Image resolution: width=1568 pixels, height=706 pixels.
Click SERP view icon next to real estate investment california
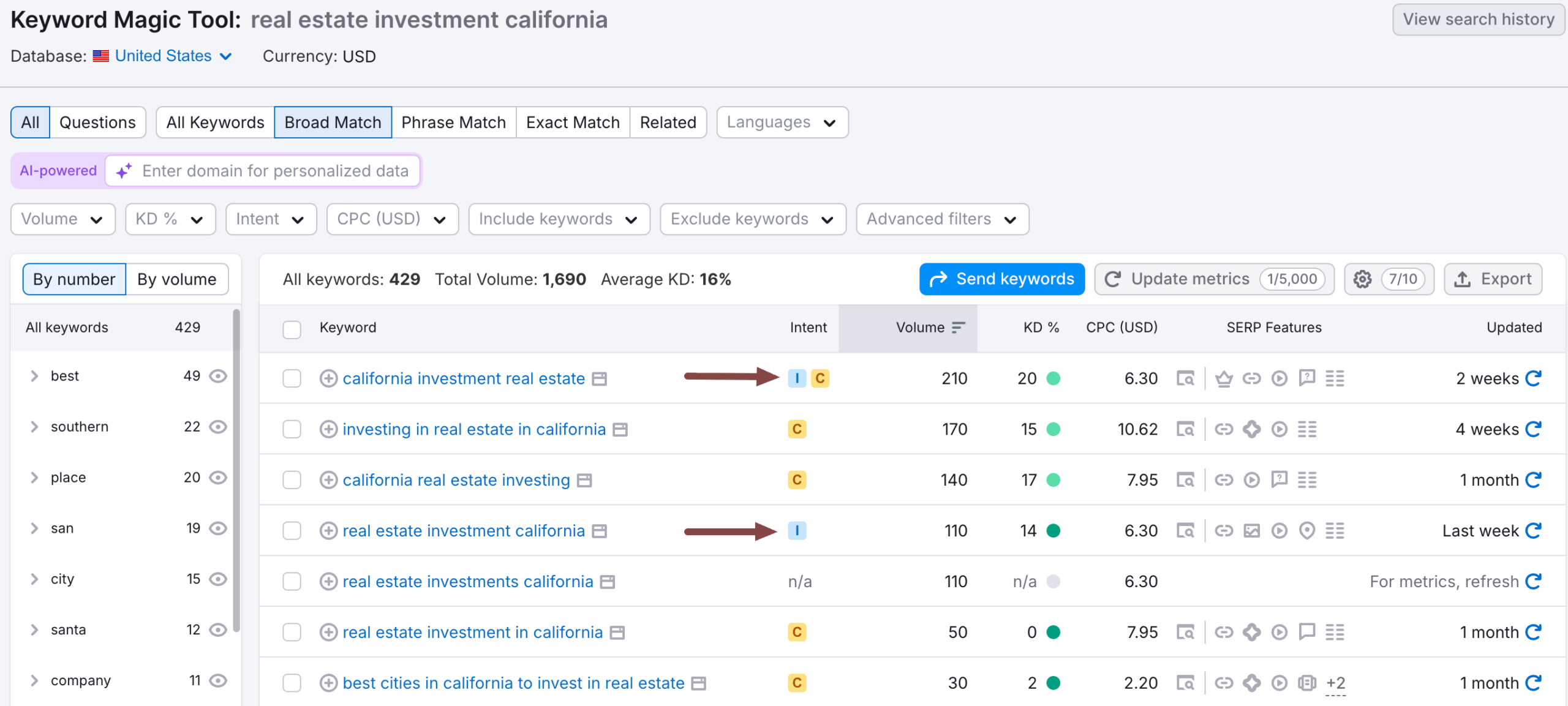click(600, 531)
